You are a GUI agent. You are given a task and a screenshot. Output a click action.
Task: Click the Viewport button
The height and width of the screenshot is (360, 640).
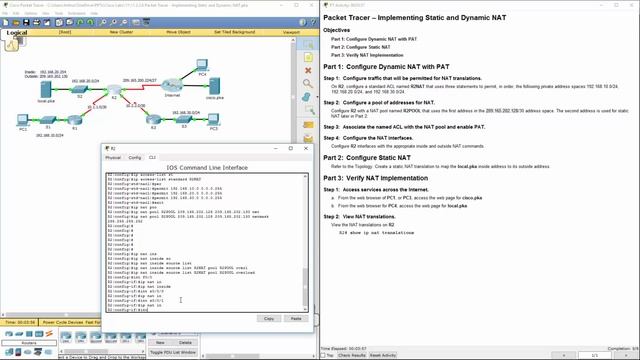click(291, 32)
